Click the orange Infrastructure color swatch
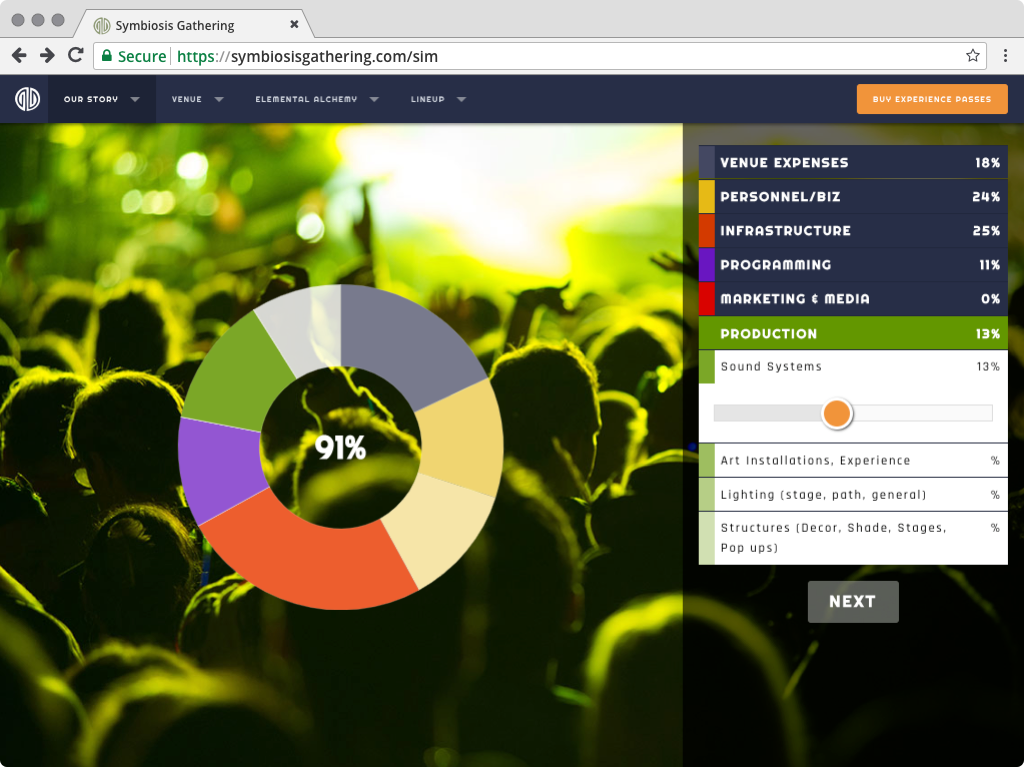 (x=707, y=231)
